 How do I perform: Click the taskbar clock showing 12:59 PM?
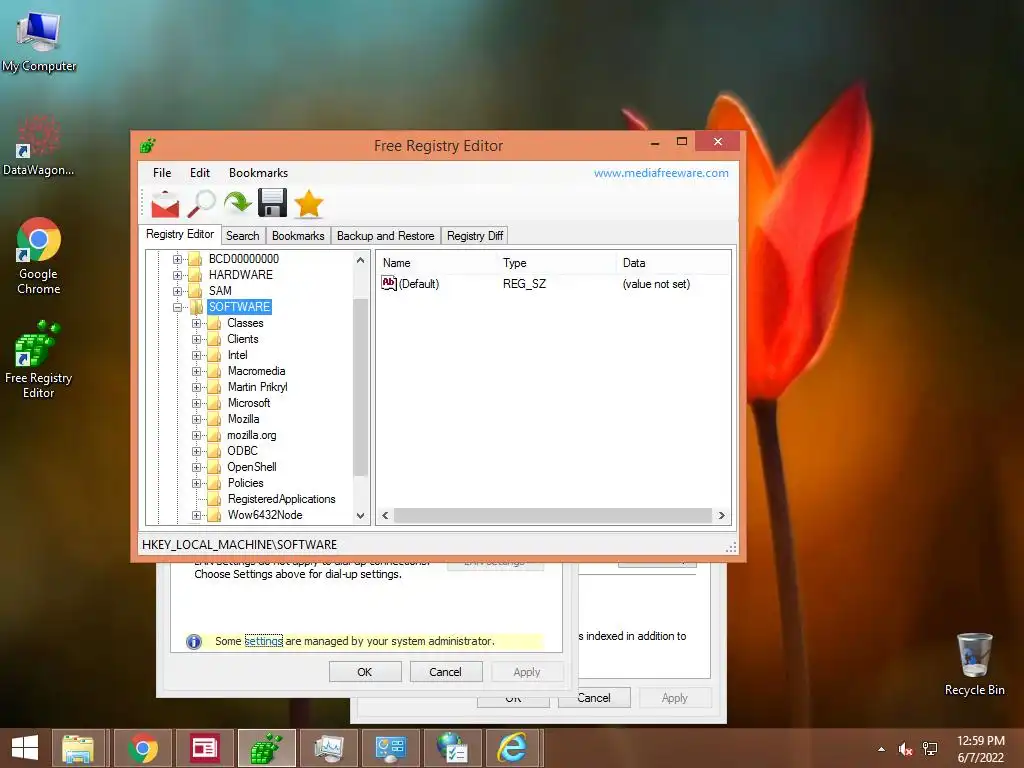[981, 748]
